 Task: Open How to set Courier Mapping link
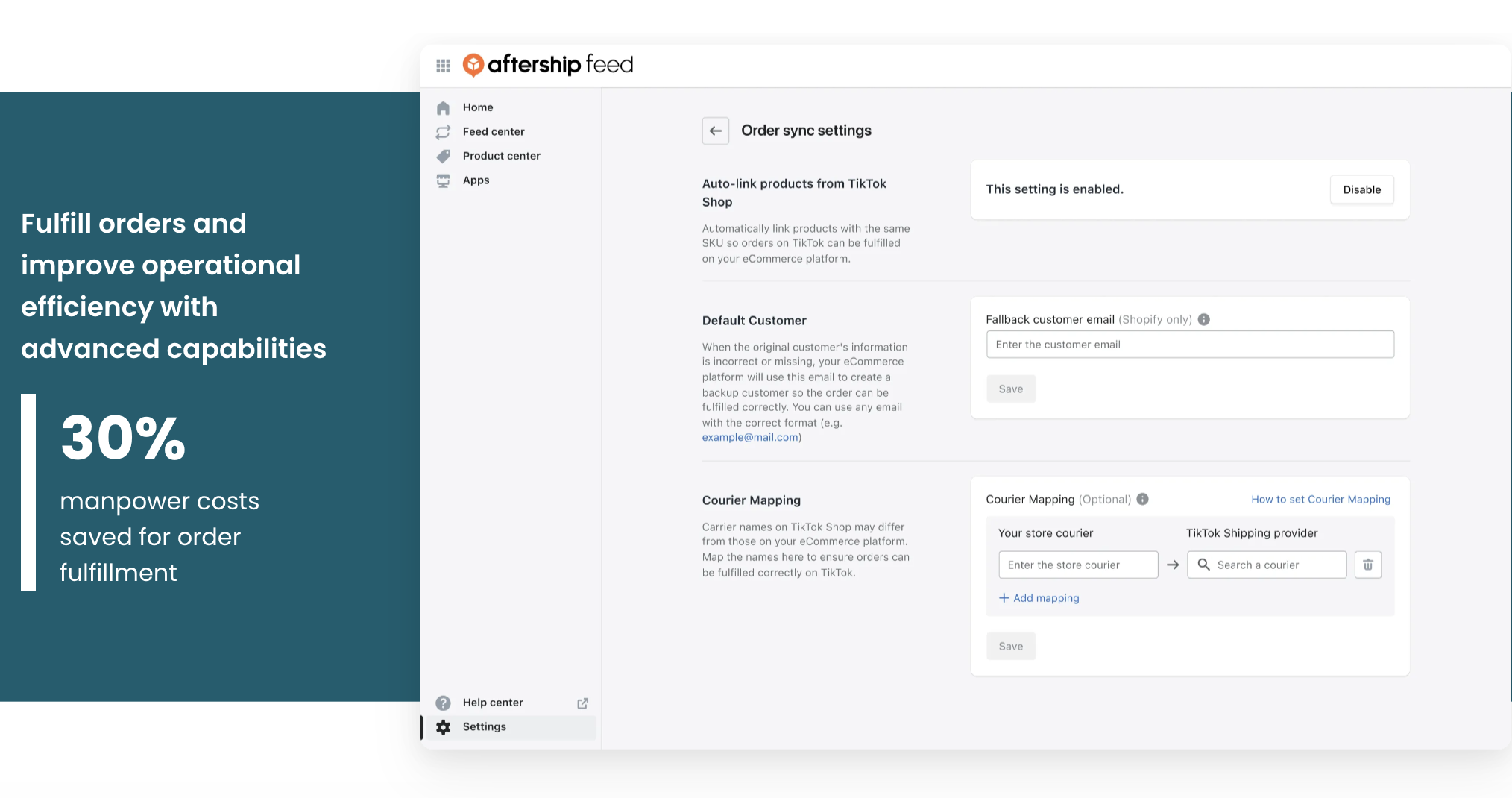click(1321, 500)
